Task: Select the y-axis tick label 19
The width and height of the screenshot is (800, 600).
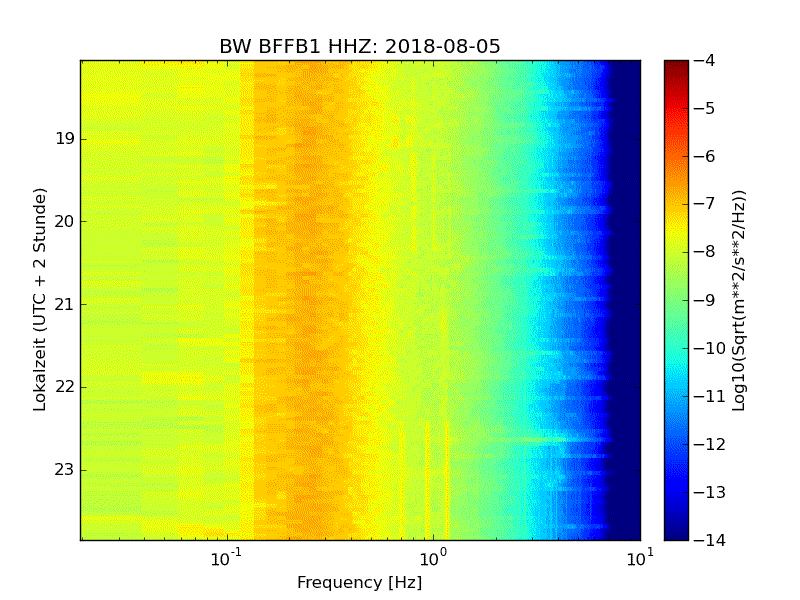Action: tap(65, 139)
